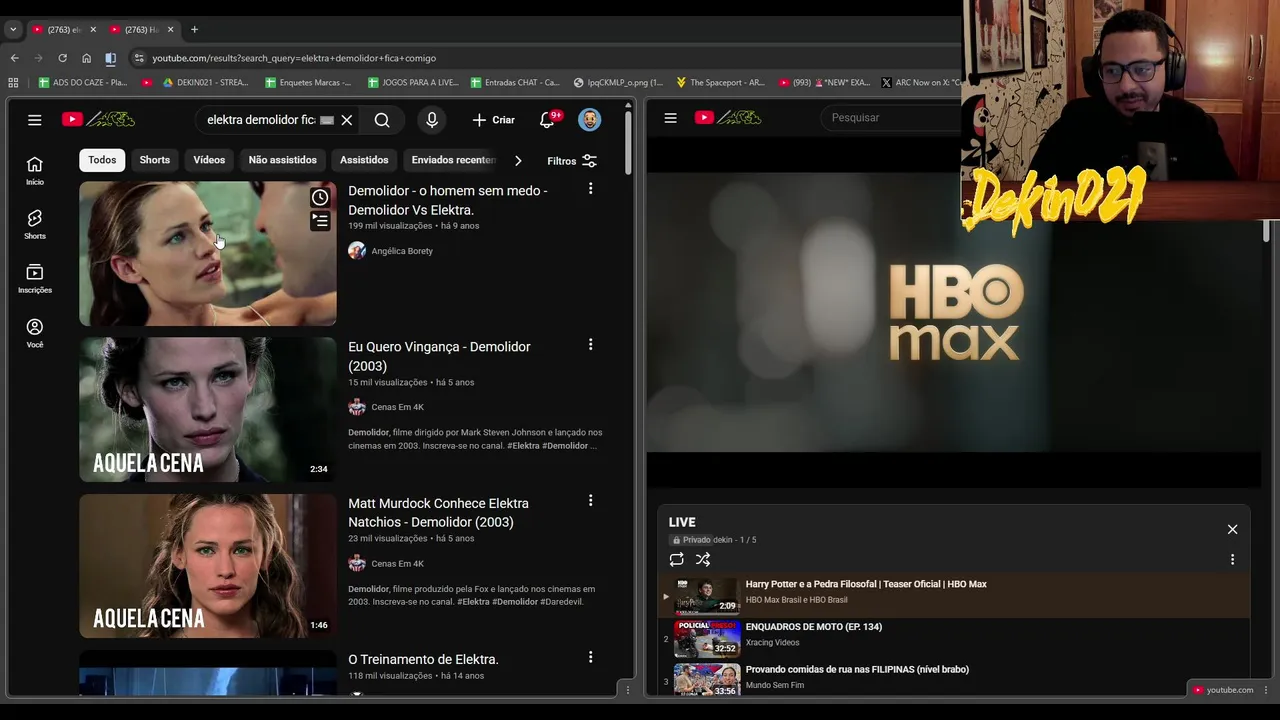Toggle loop on the LIVE playlist
Viewport: 1280px width, 720px height.
pos(677,560)
